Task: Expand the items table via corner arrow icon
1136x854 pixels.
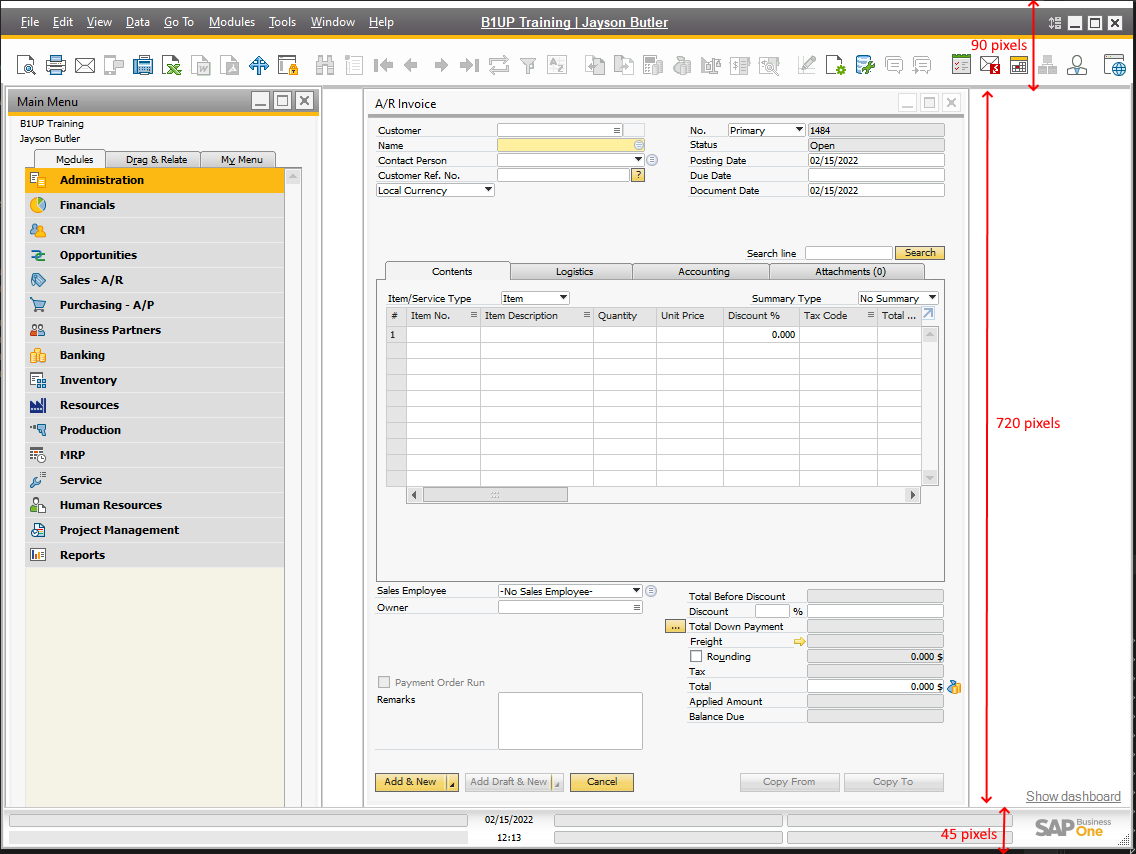Action: (928, 314)
